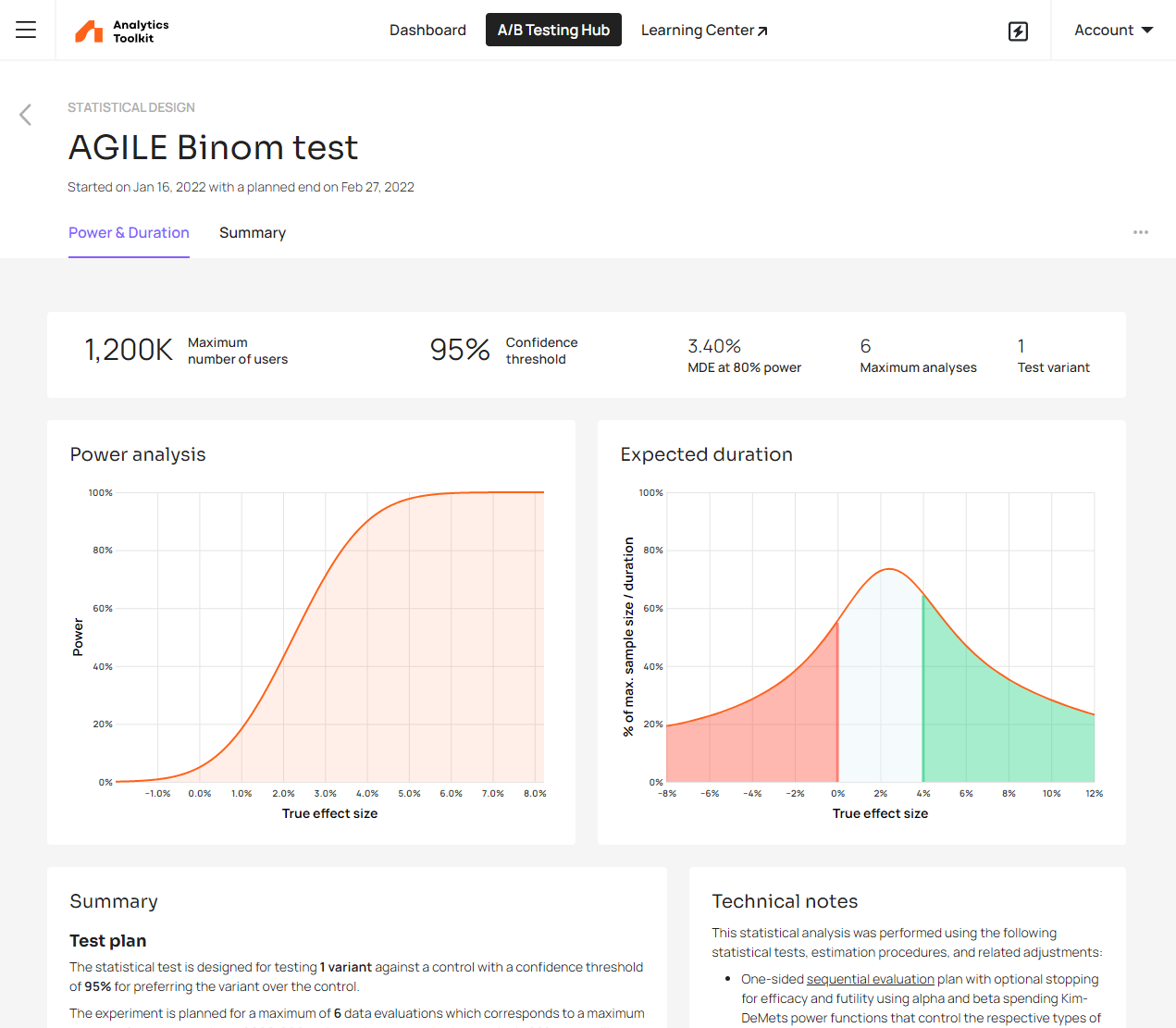Open the ellipsis dropdown near the tabs

pyautogui.click(x=1141, y=232)
